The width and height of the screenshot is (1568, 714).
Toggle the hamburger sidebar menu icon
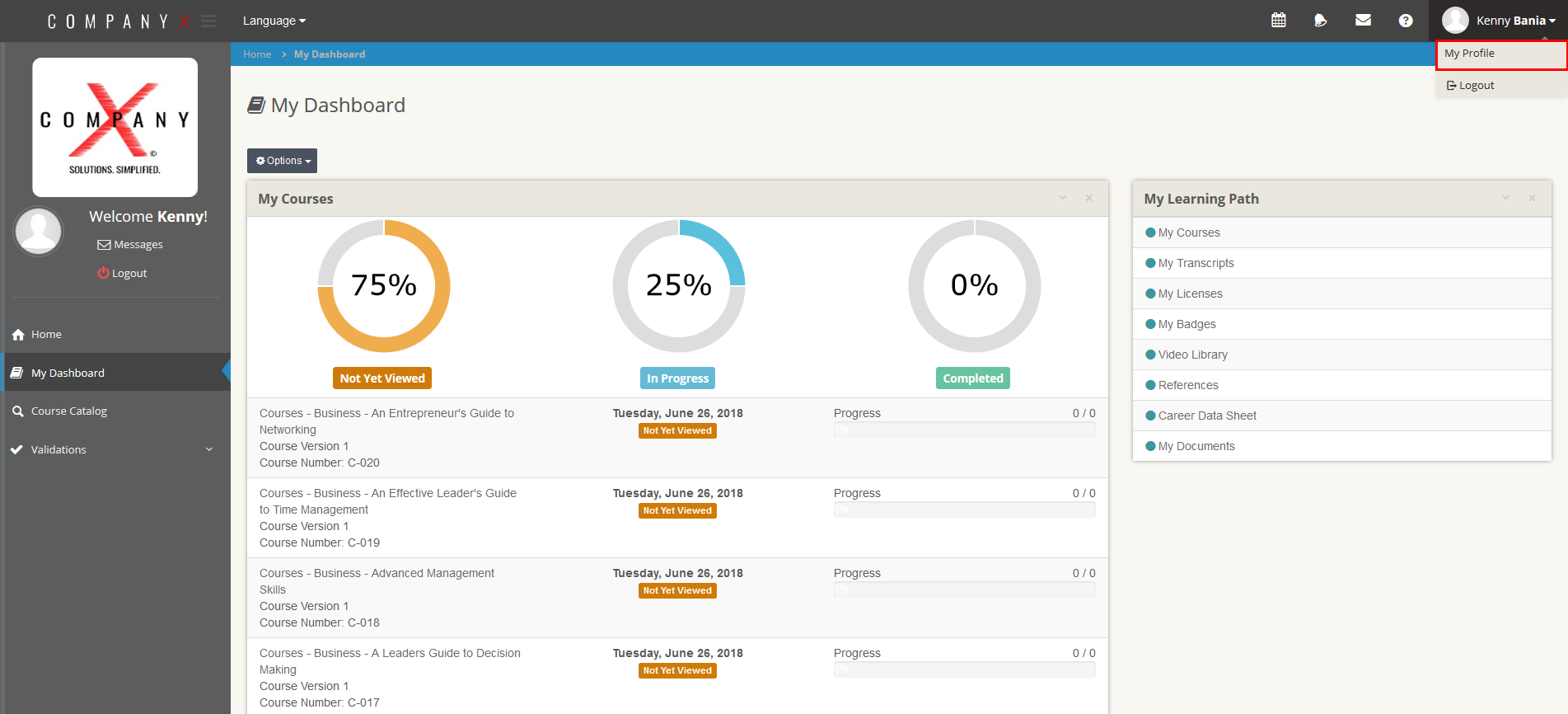tap(208, 21)
